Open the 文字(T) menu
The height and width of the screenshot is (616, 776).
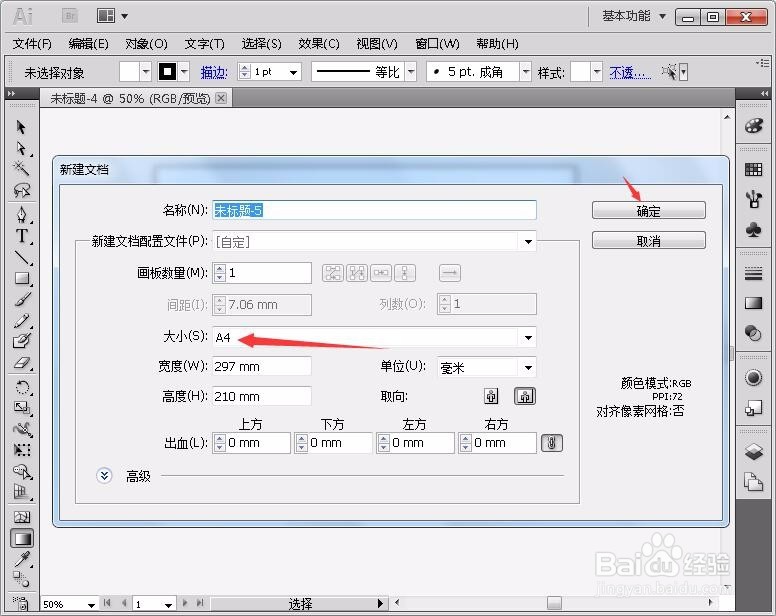pos(204,44)
